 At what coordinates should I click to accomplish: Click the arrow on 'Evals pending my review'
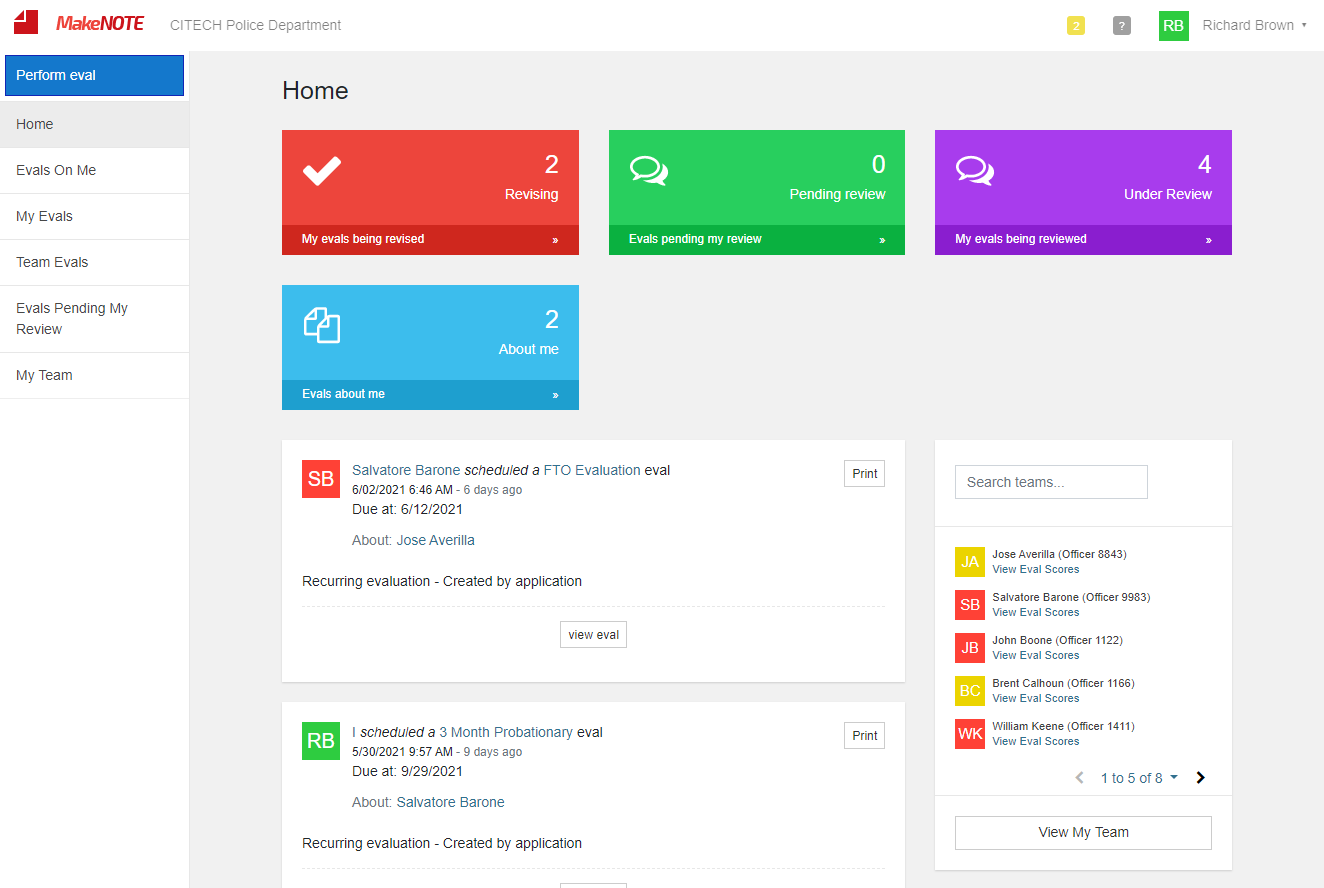tap(882, 240)
